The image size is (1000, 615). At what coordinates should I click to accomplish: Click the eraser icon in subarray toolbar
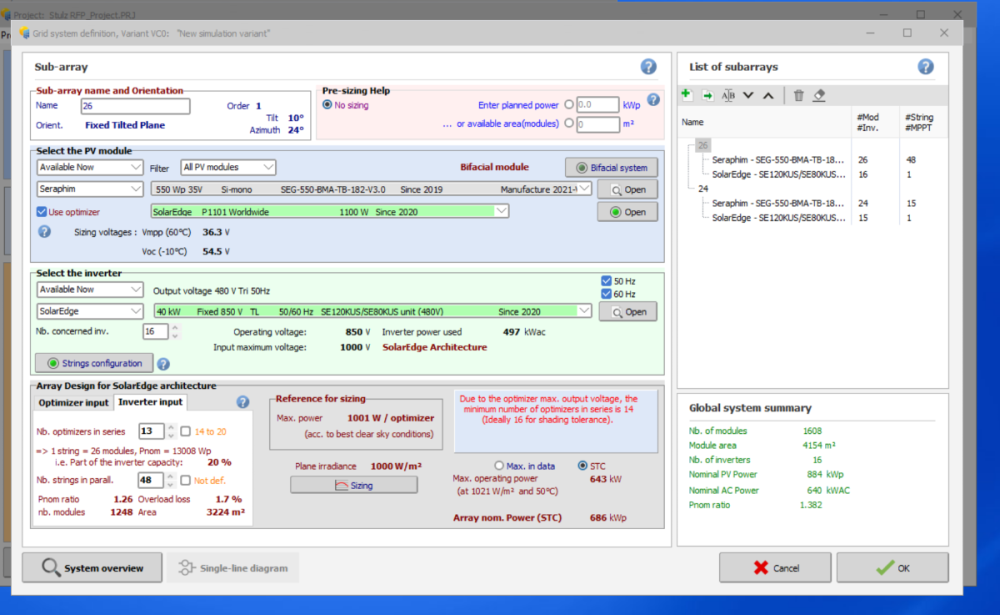[x=819, y=95]
